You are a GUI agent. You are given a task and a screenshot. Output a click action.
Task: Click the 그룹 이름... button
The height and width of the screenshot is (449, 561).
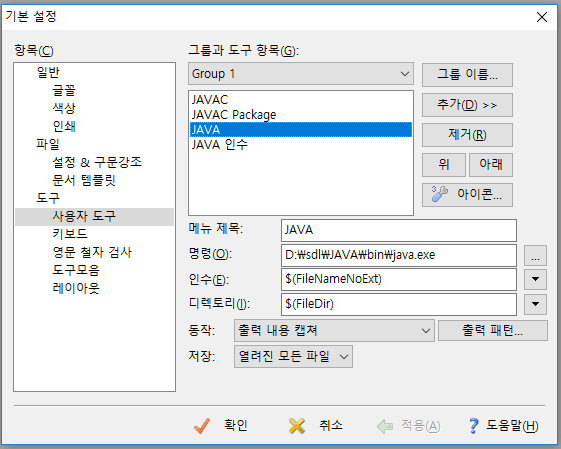467,75
